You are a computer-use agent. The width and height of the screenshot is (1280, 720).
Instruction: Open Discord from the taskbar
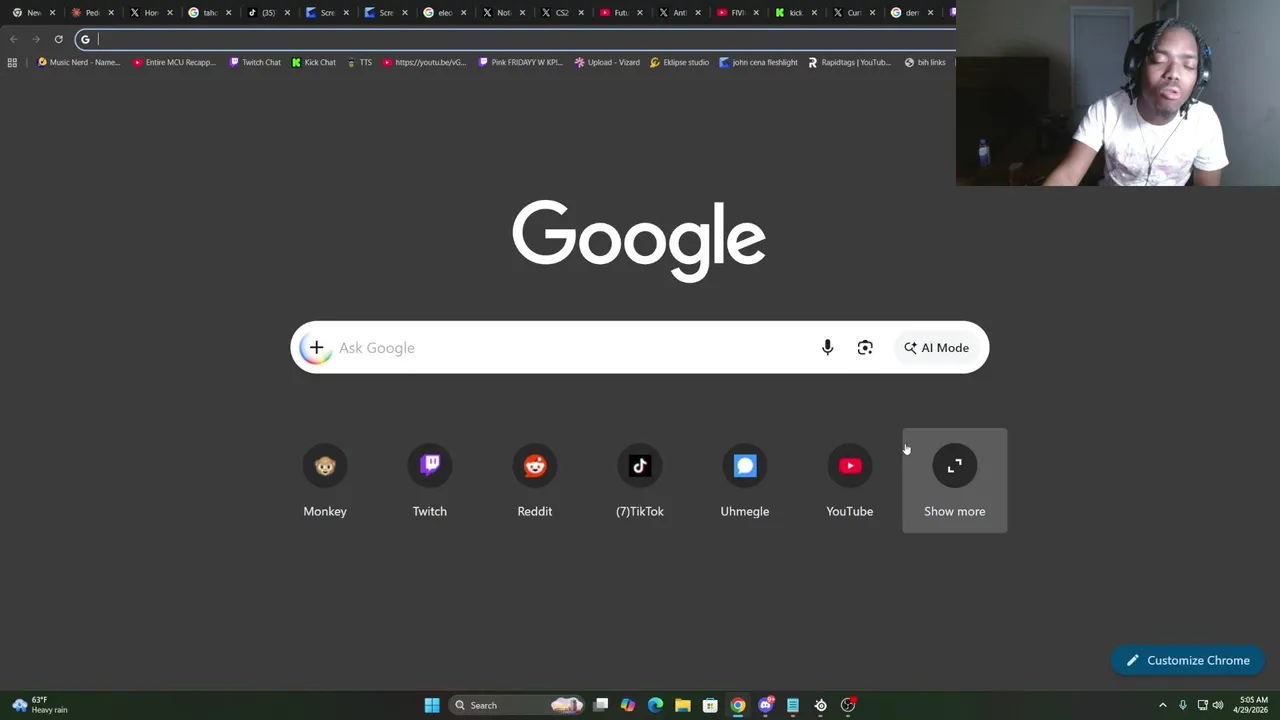[x=766, y=705]
